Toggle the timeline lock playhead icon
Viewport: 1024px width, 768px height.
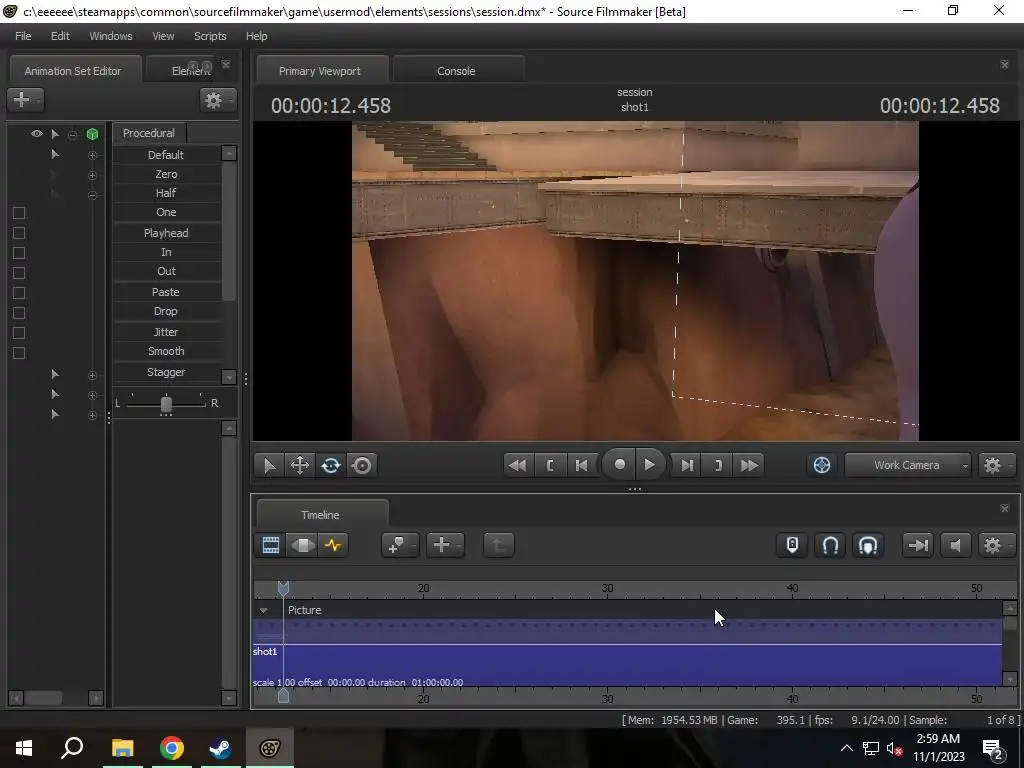click(792, 545)
